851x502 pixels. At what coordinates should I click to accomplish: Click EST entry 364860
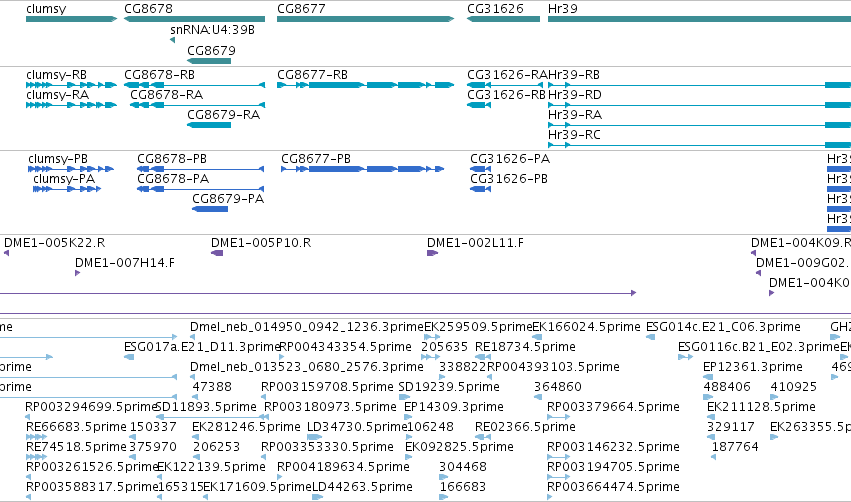coord(558,387)
